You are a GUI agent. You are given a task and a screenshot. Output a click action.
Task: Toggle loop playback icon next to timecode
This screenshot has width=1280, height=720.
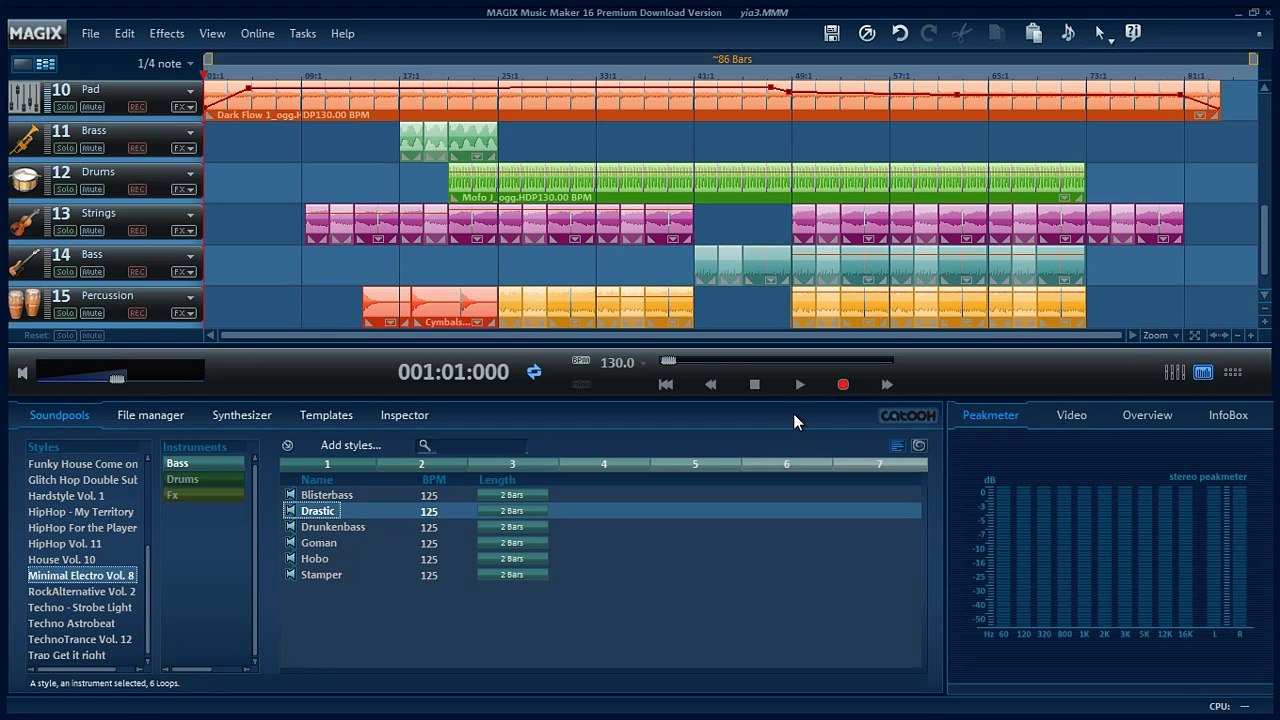(x=534, y=372)
